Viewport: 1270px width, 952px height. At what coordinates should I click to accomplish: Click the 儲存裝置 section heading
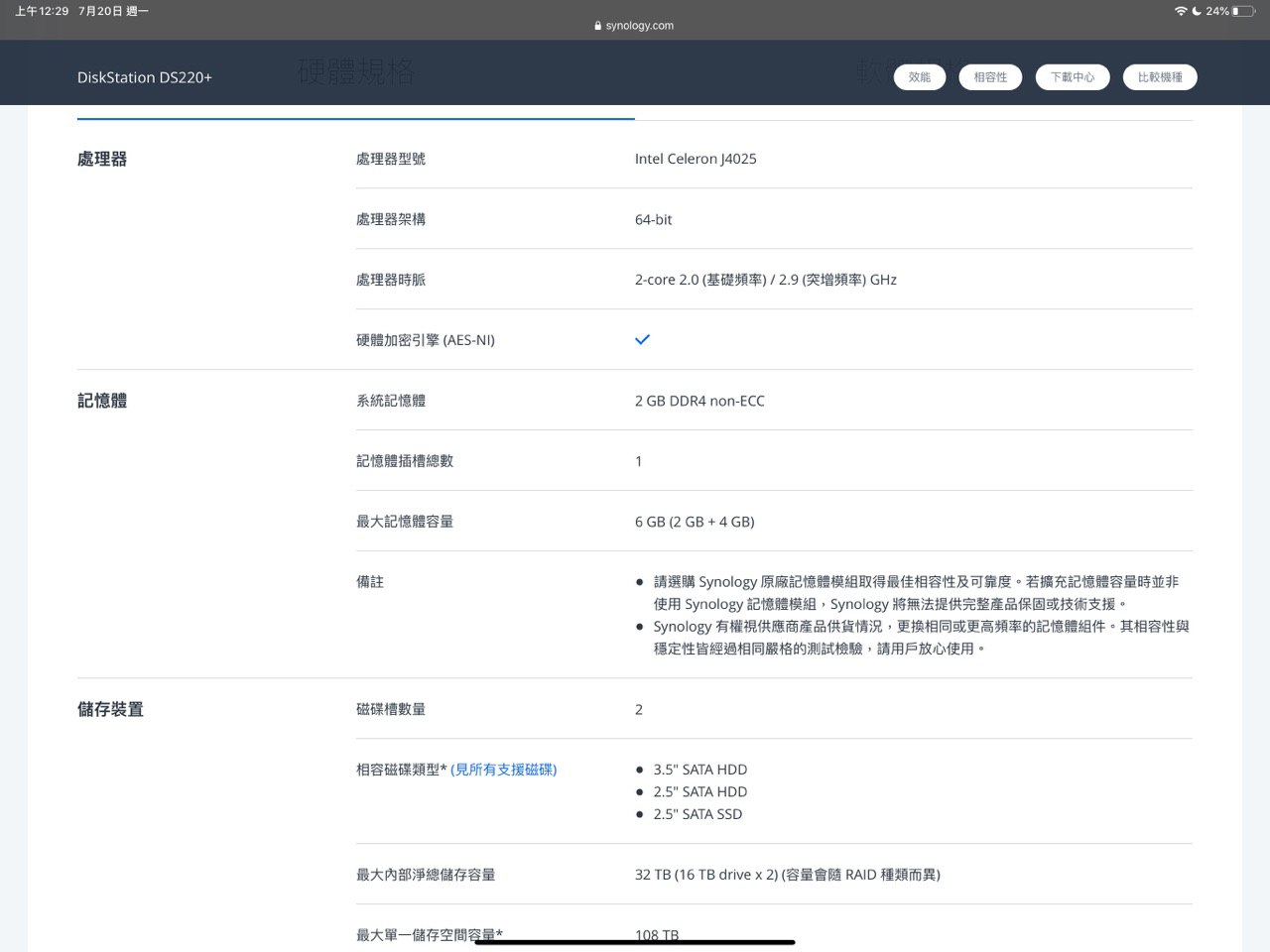[x=110, y=709]
